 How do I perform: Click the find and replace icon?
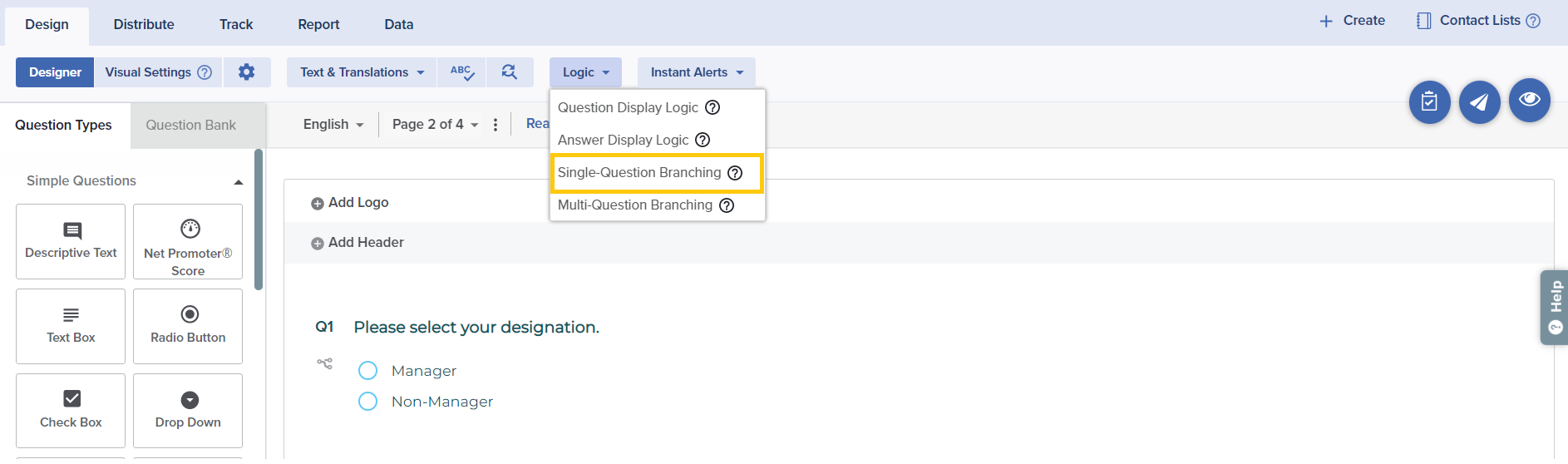[x=510, y=72]
